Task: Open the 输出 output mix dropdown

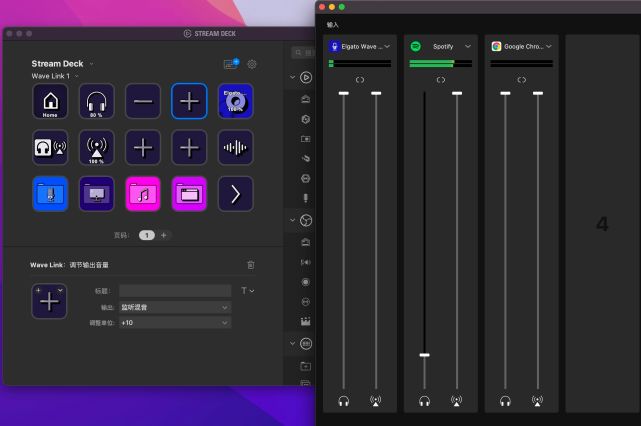Action: point(175,307)
